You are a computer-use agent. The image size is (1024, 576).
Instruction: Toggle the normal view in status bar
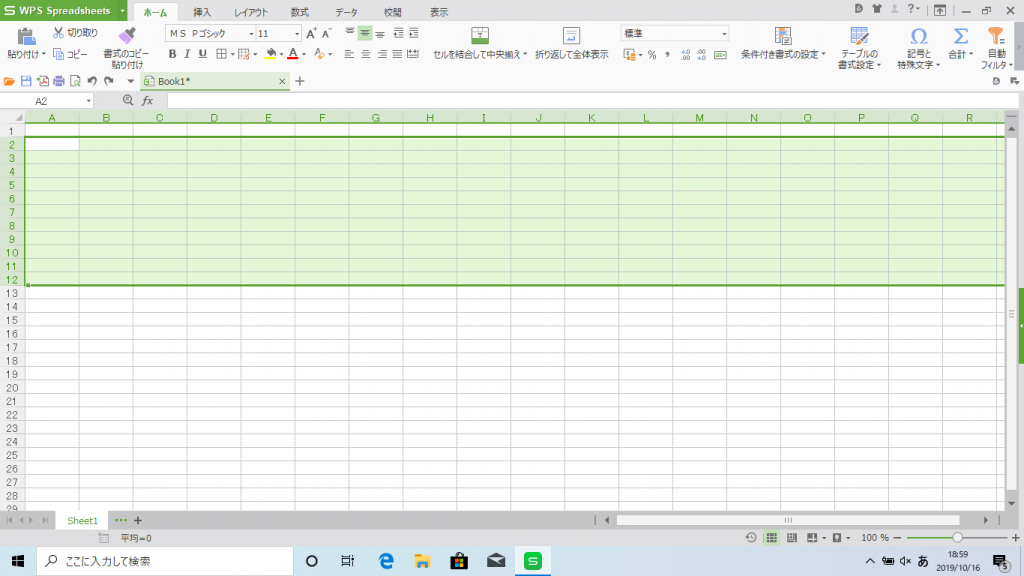[x=771, y=538]
